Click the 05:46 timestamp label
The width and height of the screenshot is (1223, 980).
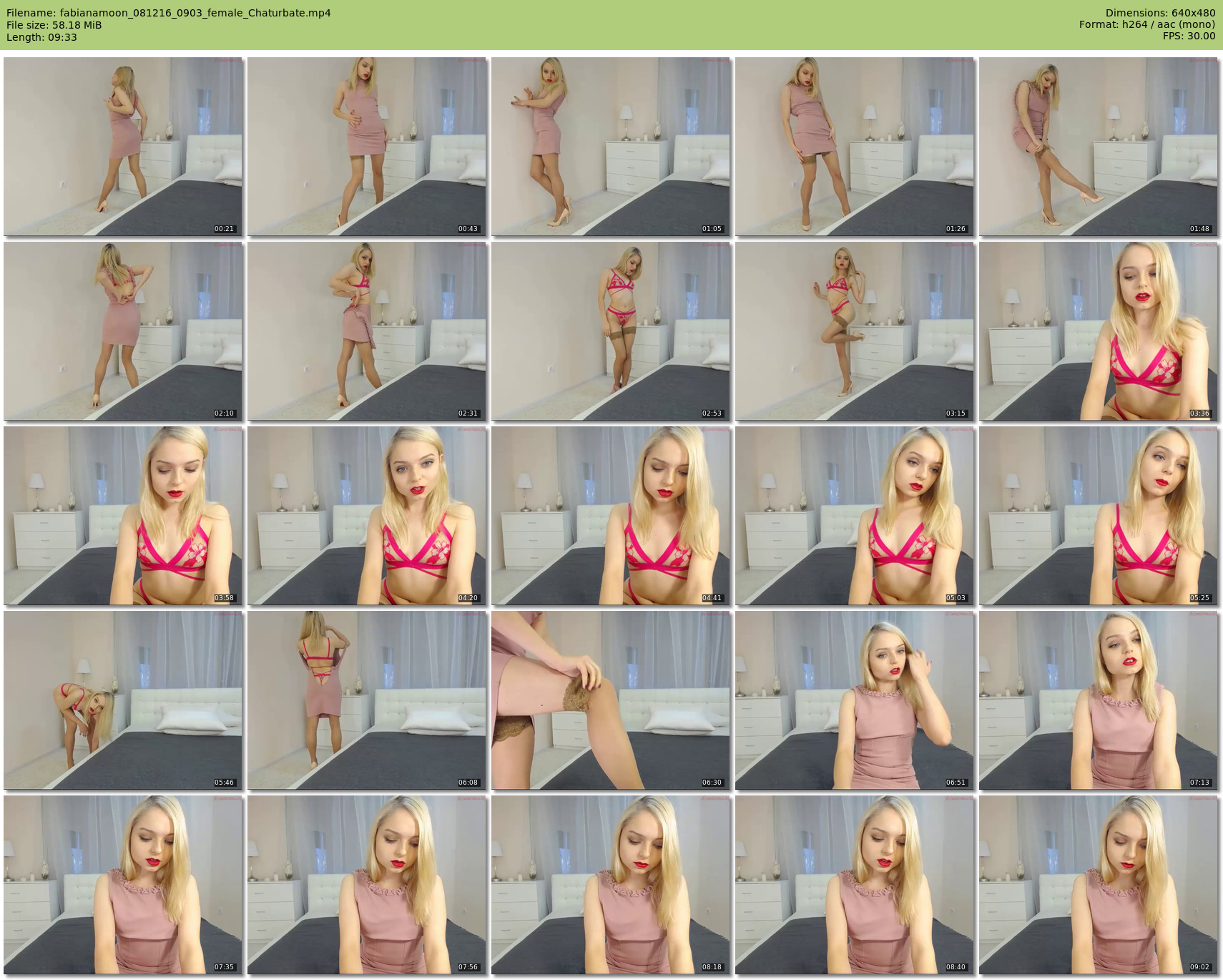coord(224,783)
